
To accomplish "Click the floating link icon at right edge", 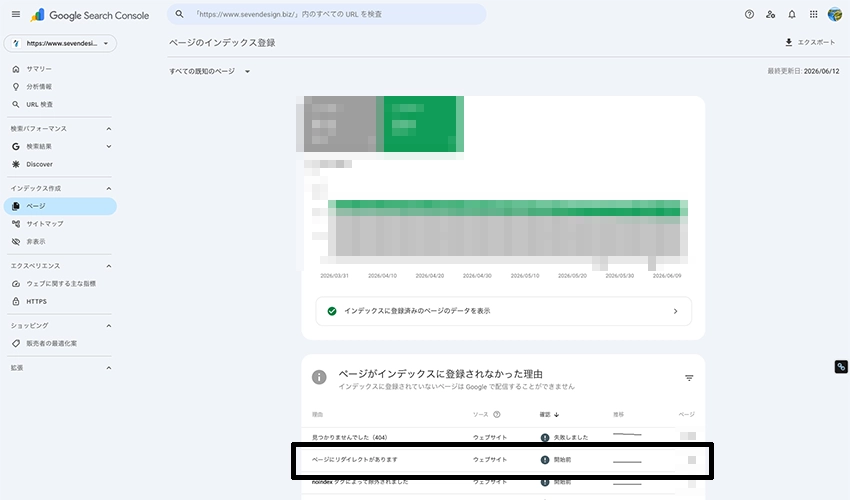I will pos(841,367).
